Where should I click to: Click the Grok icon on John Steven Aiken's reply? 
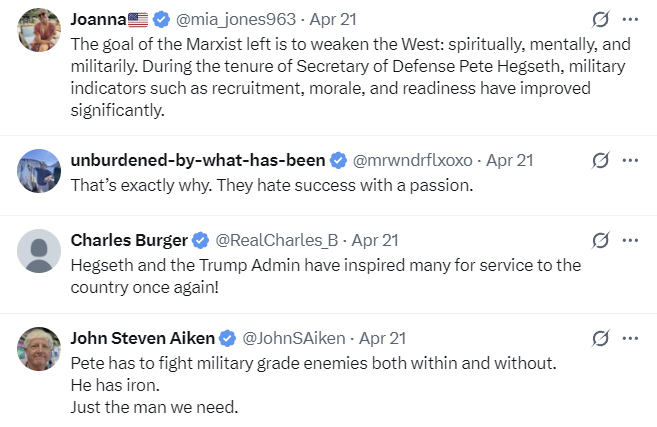[x=601, y=338]
